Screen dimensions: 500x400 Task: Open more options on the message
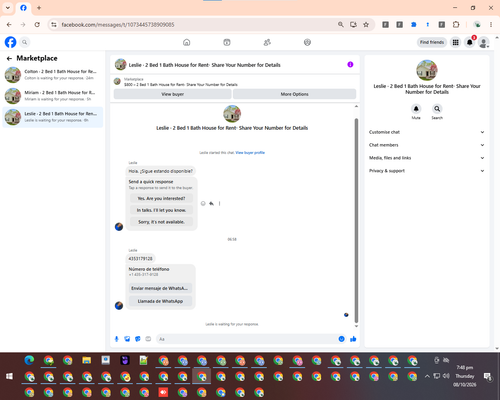(219, 203)
